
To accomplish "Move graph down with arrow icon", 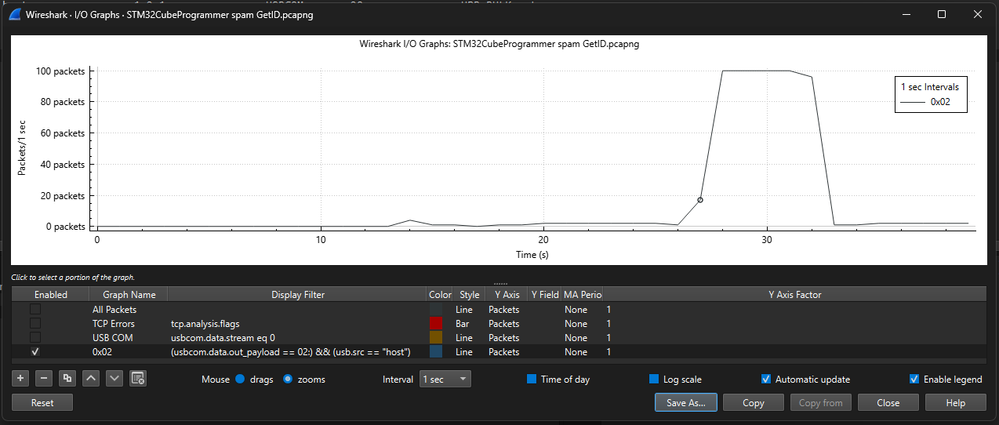I will [115, 378].
